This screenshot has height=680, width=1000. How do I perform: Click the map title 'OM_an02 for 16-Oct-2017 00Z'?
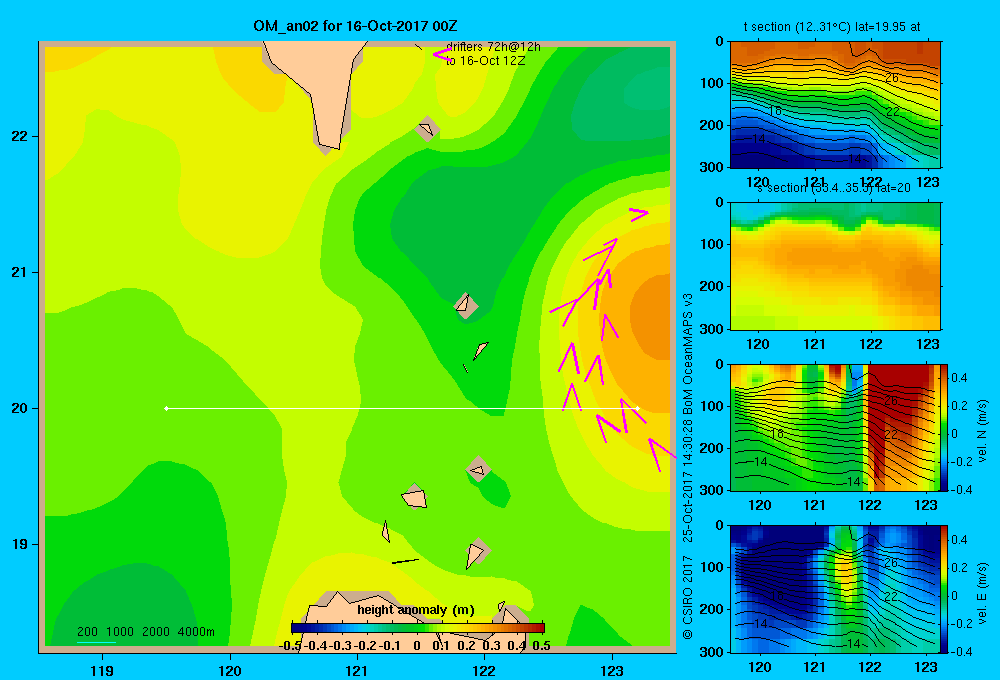click(355, 26)
